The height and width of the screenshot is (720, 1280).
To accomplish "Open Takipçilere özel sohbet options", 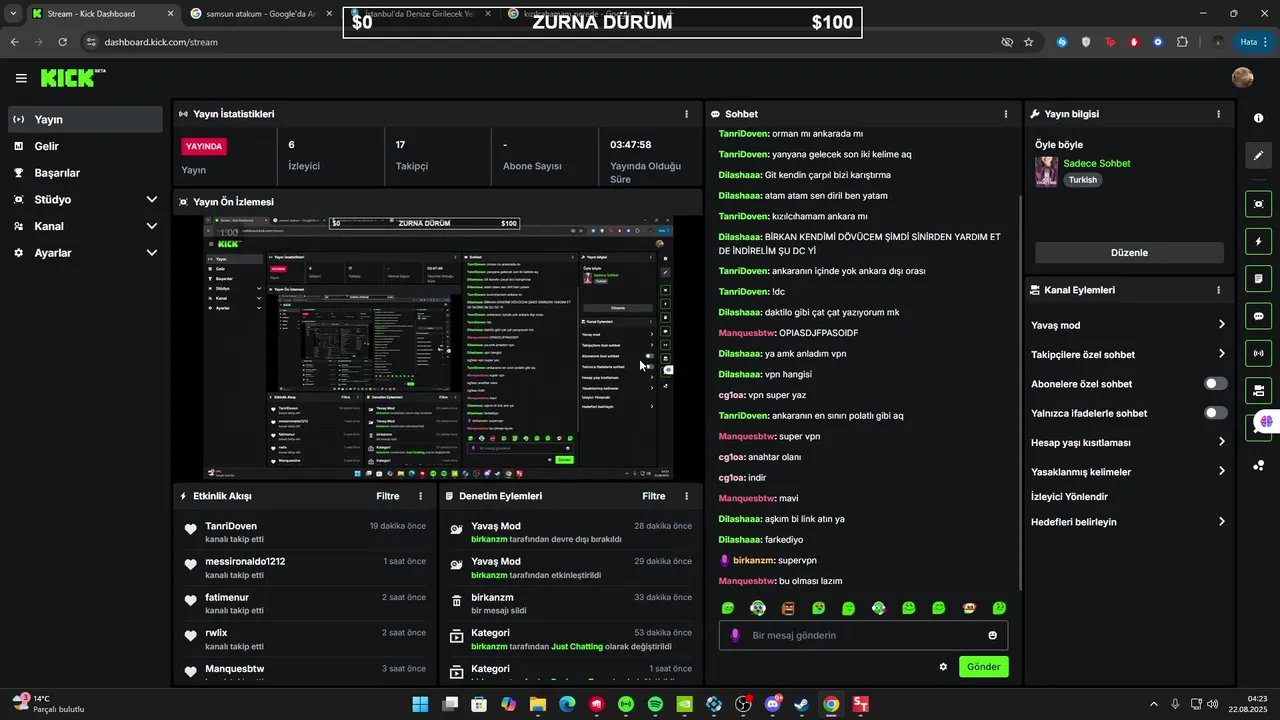I will [x=1129, y=354].
